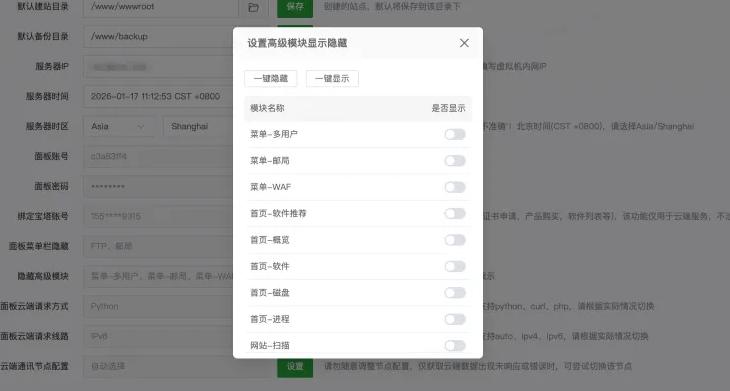The image size is (730, 391).
Task: Click the 是否显示 column header
Action: pos(448,108)
